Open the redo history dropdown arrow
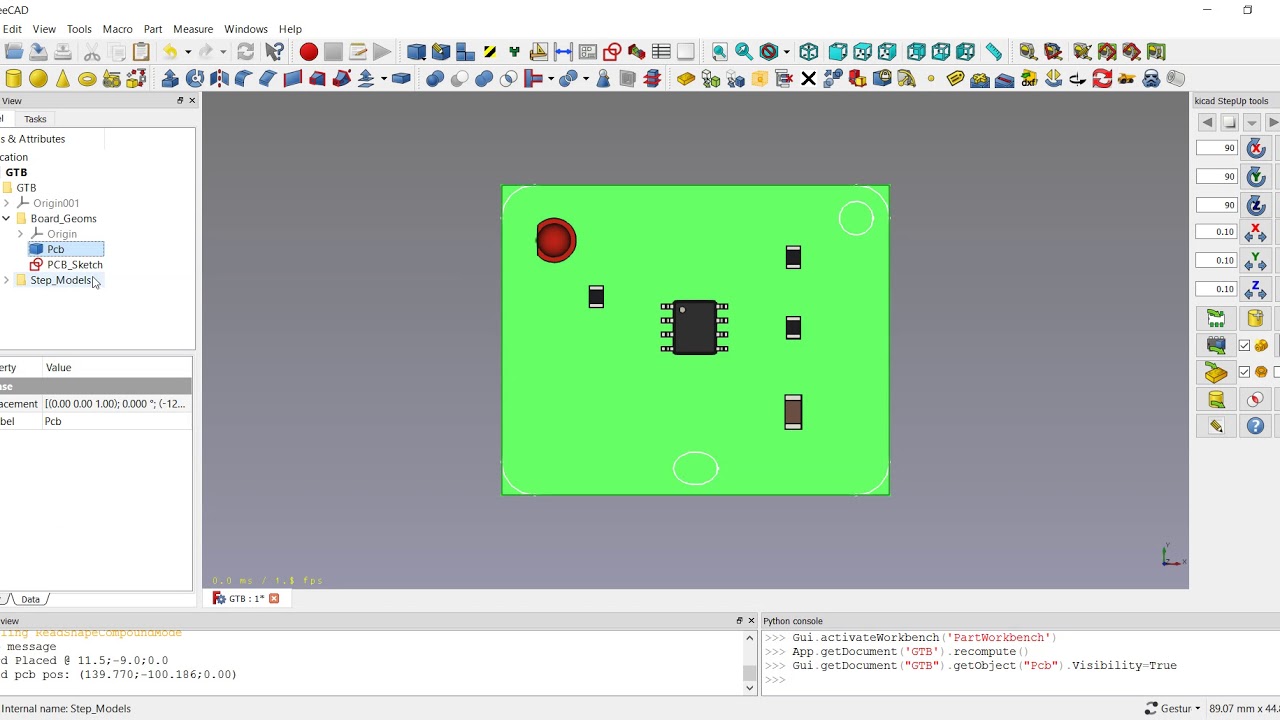1280x720 pixels. pos(223,52)
